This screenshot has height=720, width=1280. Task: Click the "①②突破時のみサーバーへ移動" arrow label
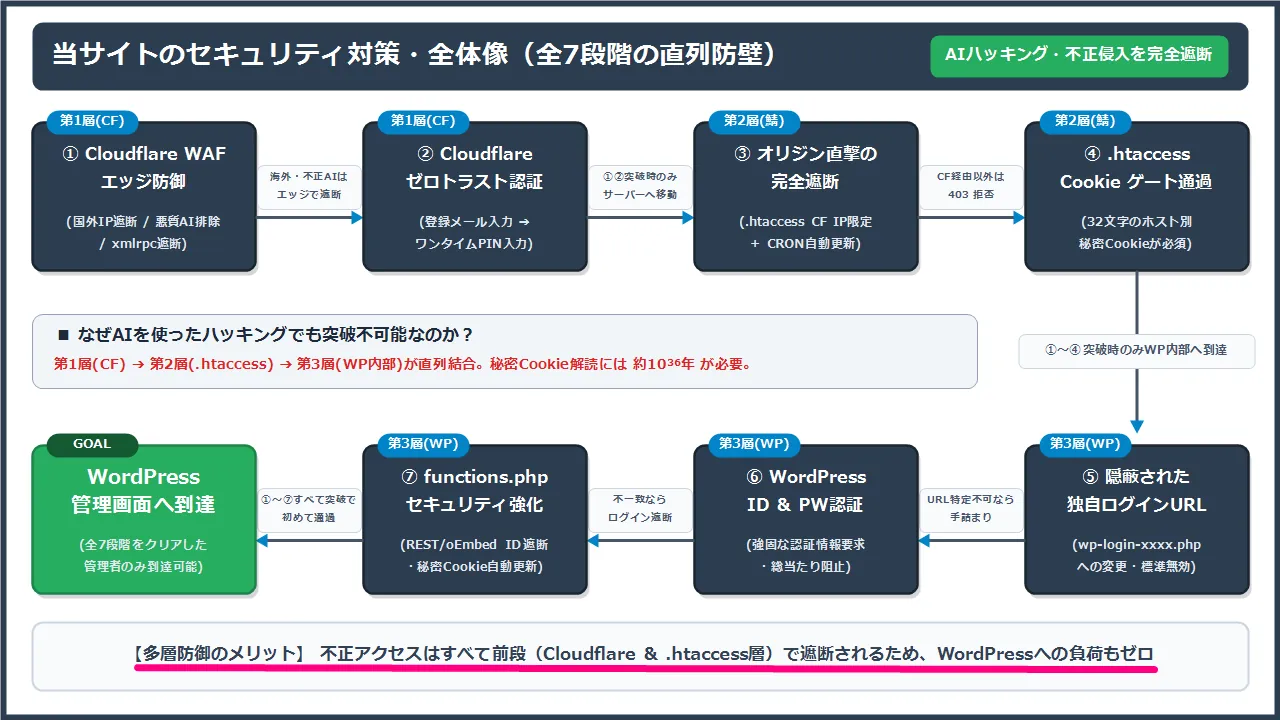pos(640,186)
